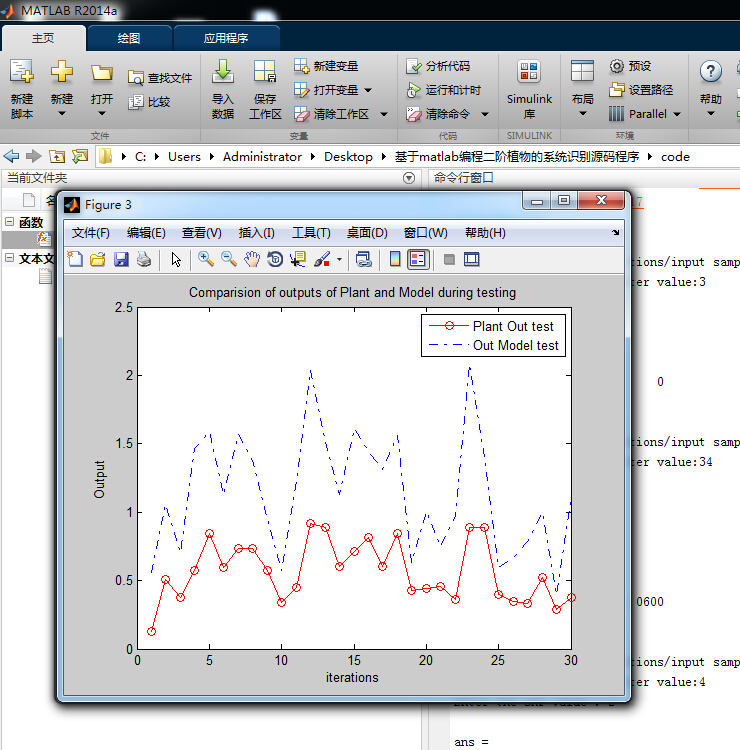Toggle Zoom In tool in figure
Image resolution: width=740 pixels, height=750 pixels.
pyautogui.click(x=206, y=260)
